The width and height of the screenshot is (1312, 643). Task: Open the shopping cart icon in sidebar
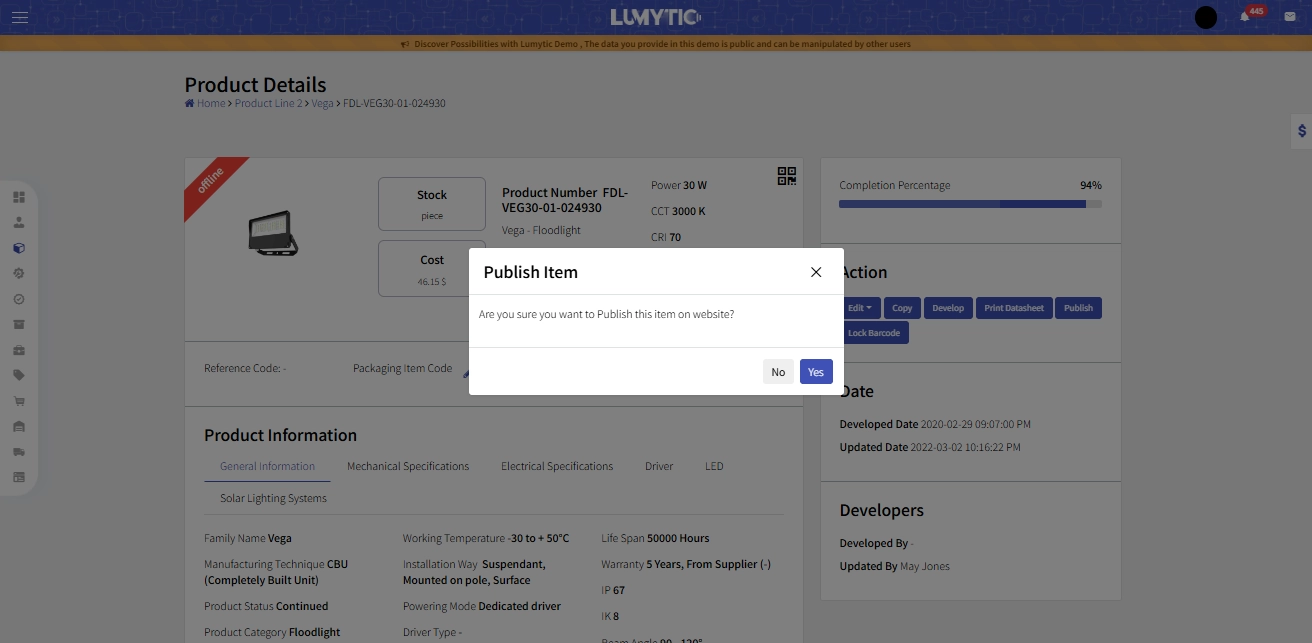click(18, 401)
